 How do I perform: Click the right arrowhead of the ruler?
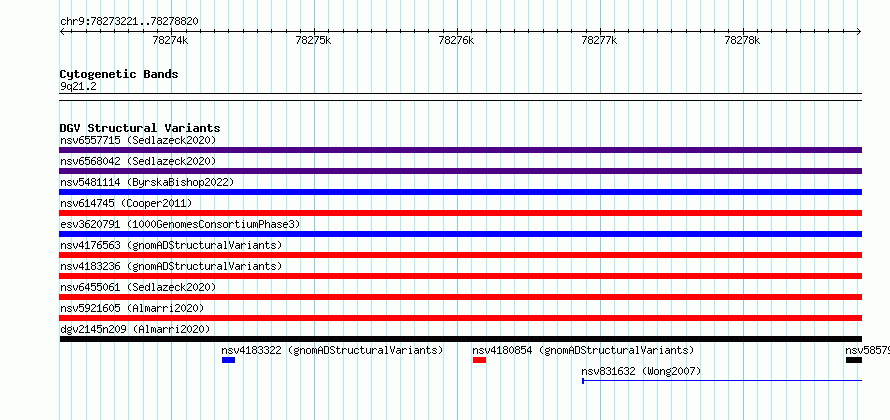tap(859, 31)
